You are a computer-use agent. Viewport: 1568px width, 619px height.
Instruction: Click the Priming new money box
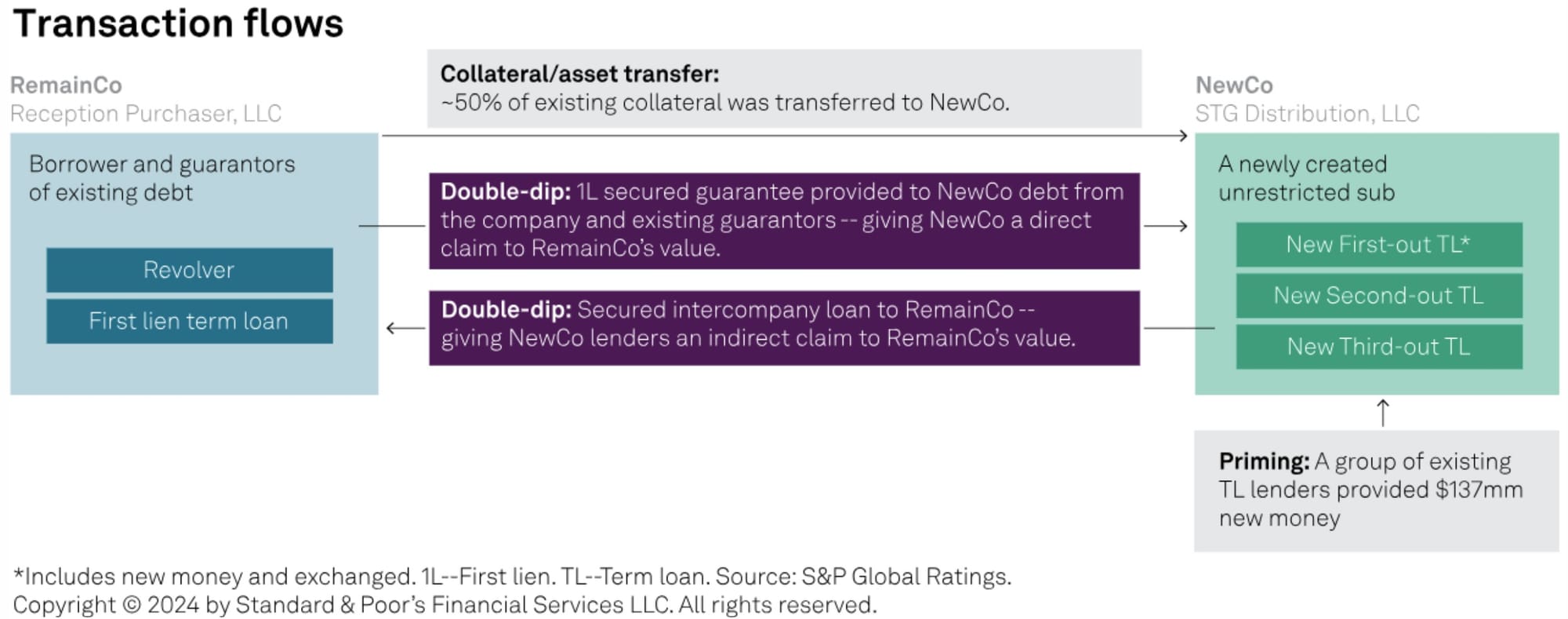pyautogui.click(x=1376, y=490)
